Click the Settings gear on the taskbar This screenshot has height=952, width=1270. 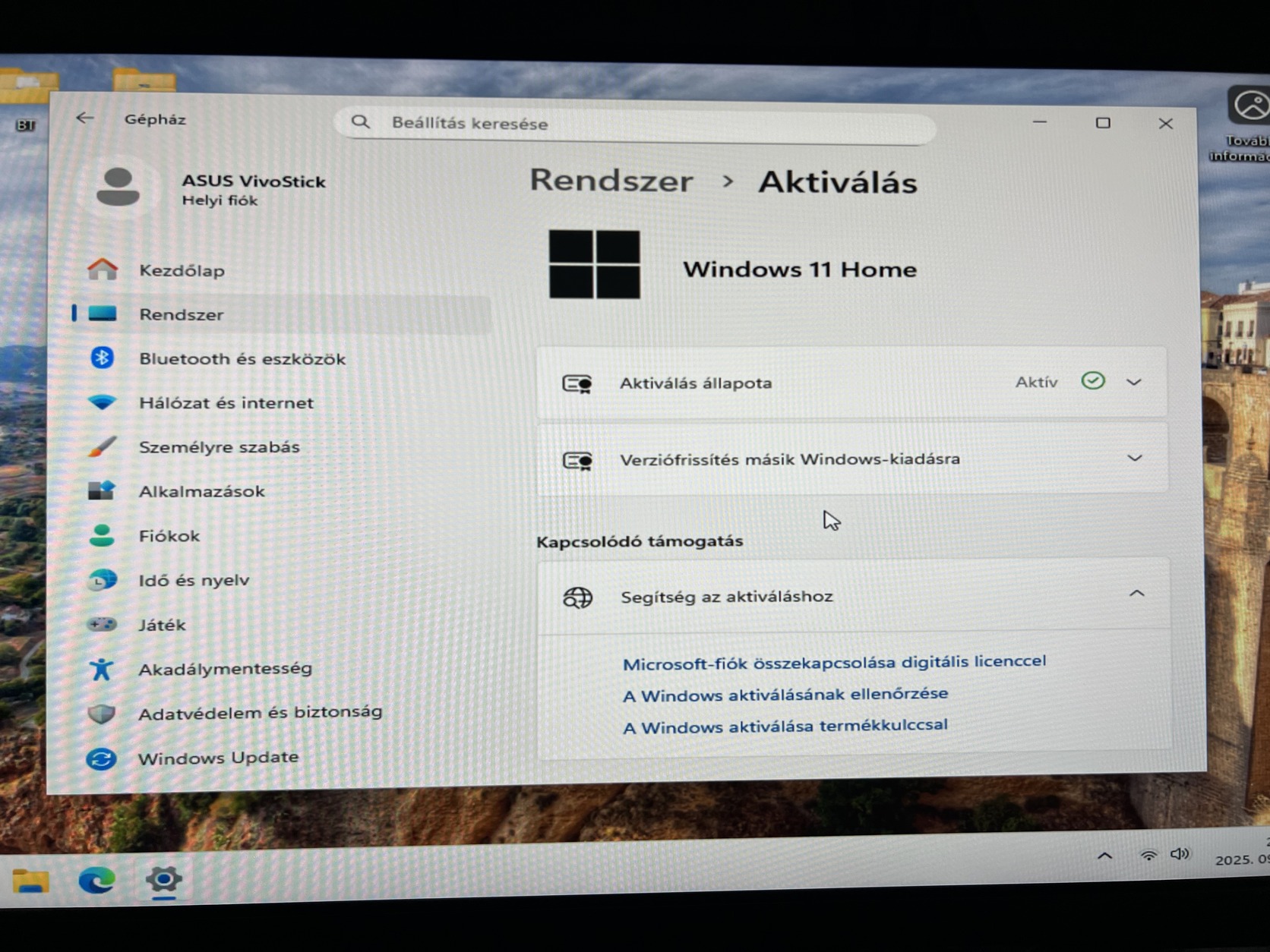point(163,879)
